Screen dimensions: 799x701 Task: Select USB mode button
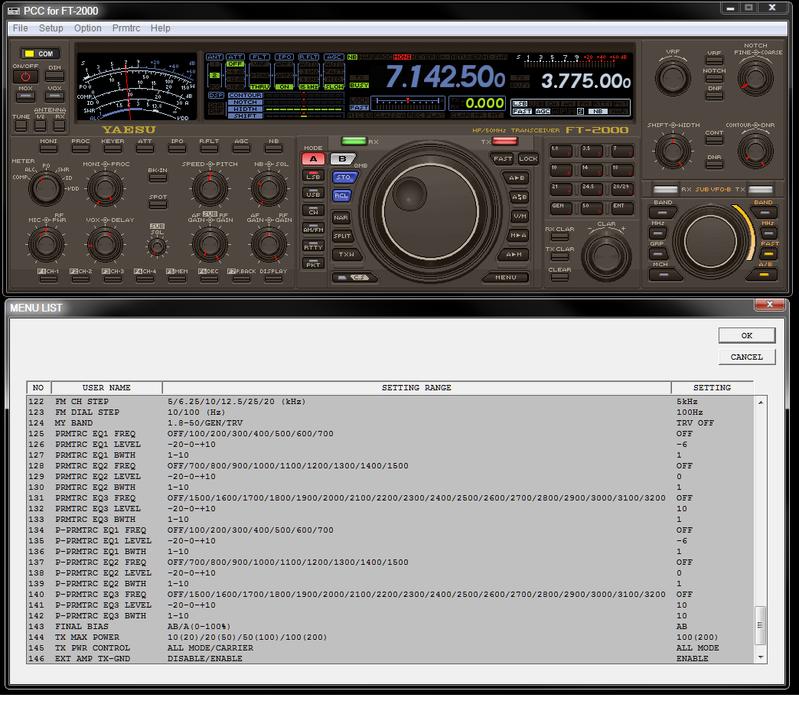[313, 194]
